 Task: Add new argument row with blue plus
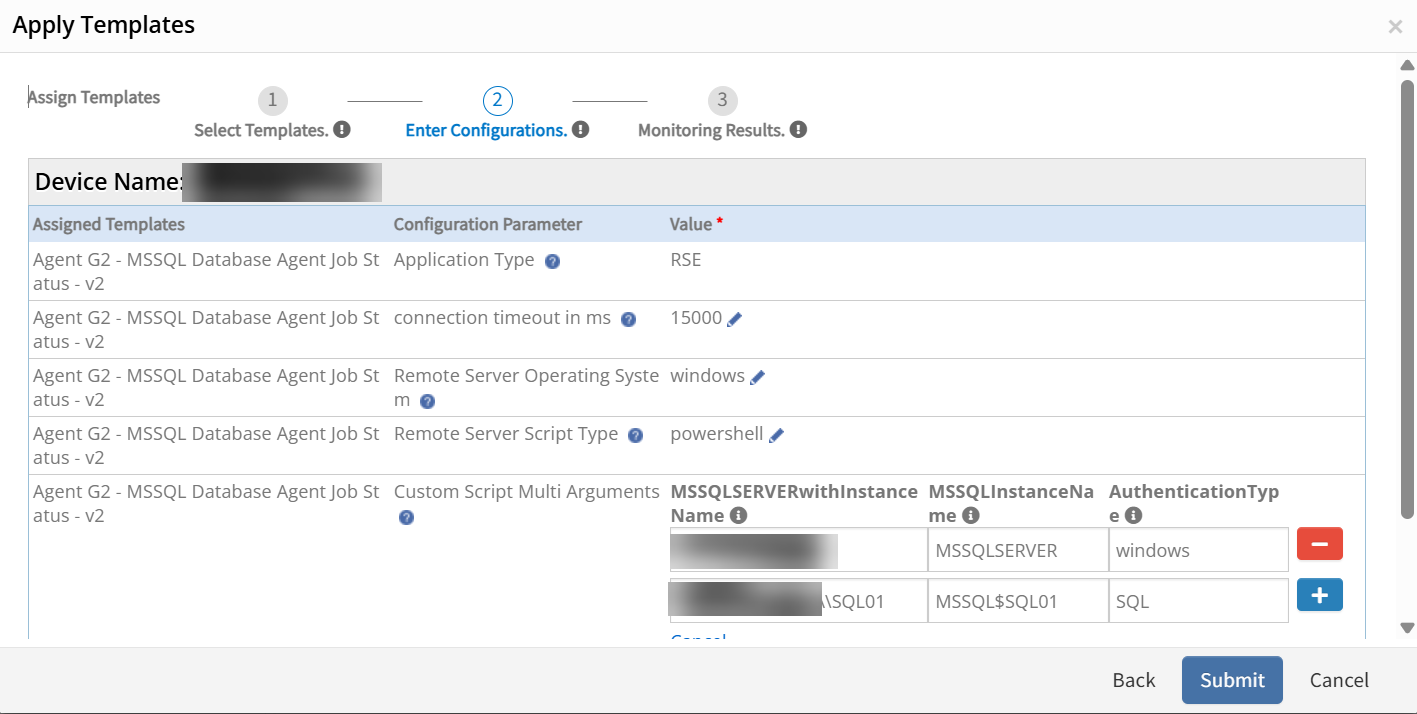tap(1319, 595)
